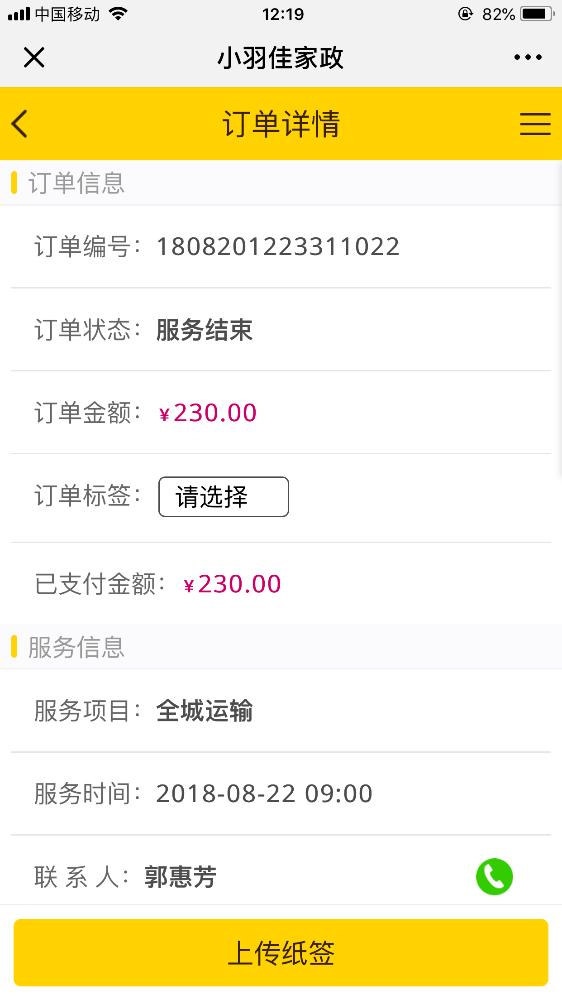This screenshot has height=1000, width=562.
Task: Go back using the left arrow
Action: 20,123
